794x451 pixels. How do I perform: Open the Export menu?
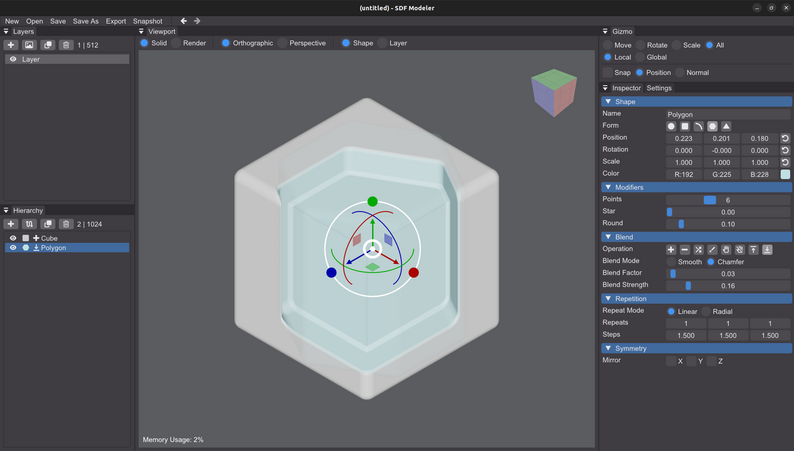(x=115, y=21)
